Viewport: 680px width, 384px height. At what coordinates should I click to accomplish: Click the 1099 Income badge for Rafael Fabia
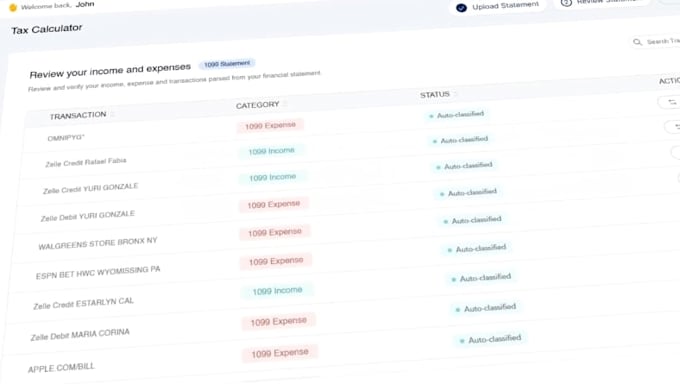click(x=271, y=151)
